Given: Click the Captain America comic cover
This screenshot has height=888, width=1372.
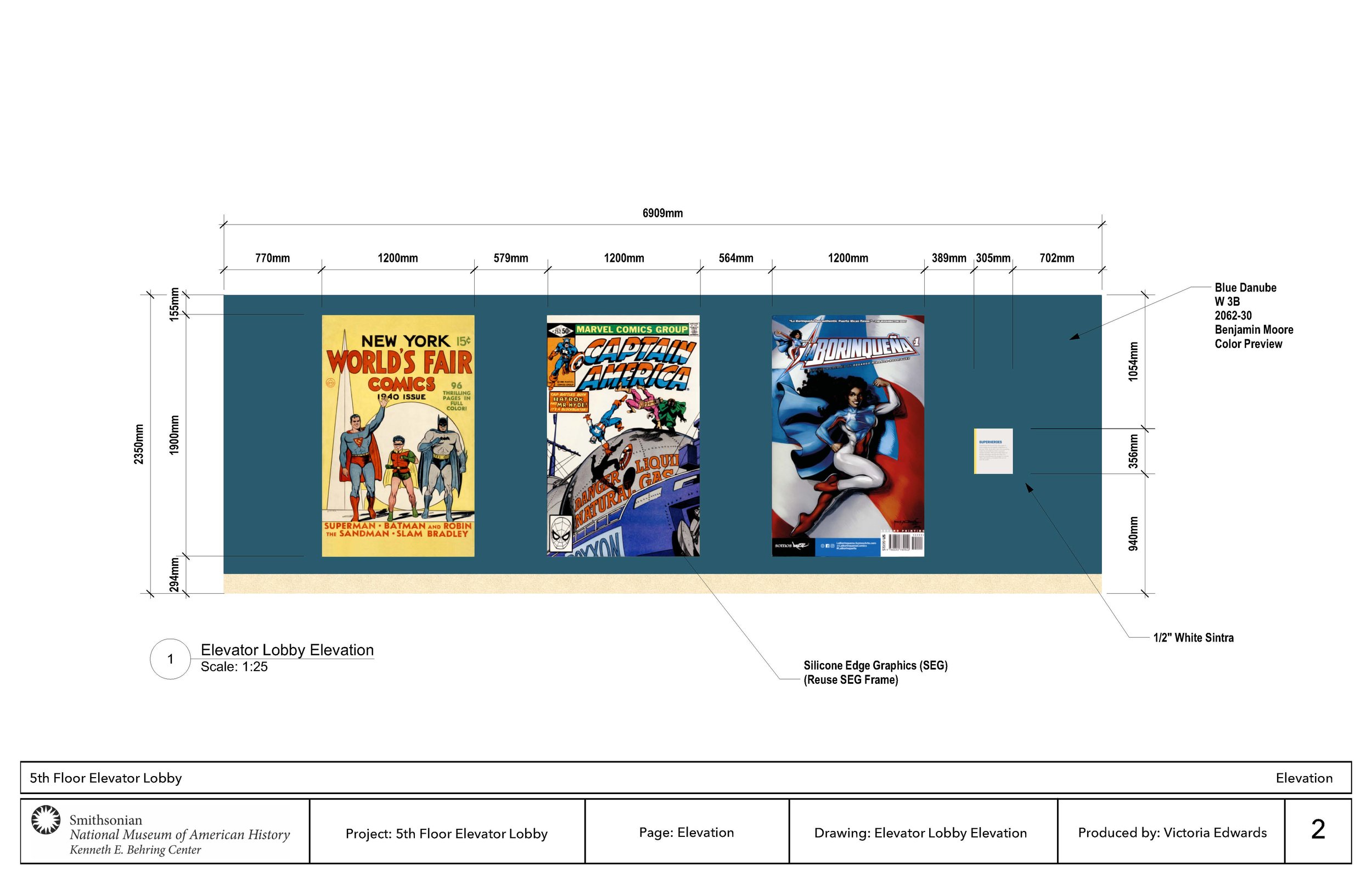Looking at the screenshot, I should [623, 435].
